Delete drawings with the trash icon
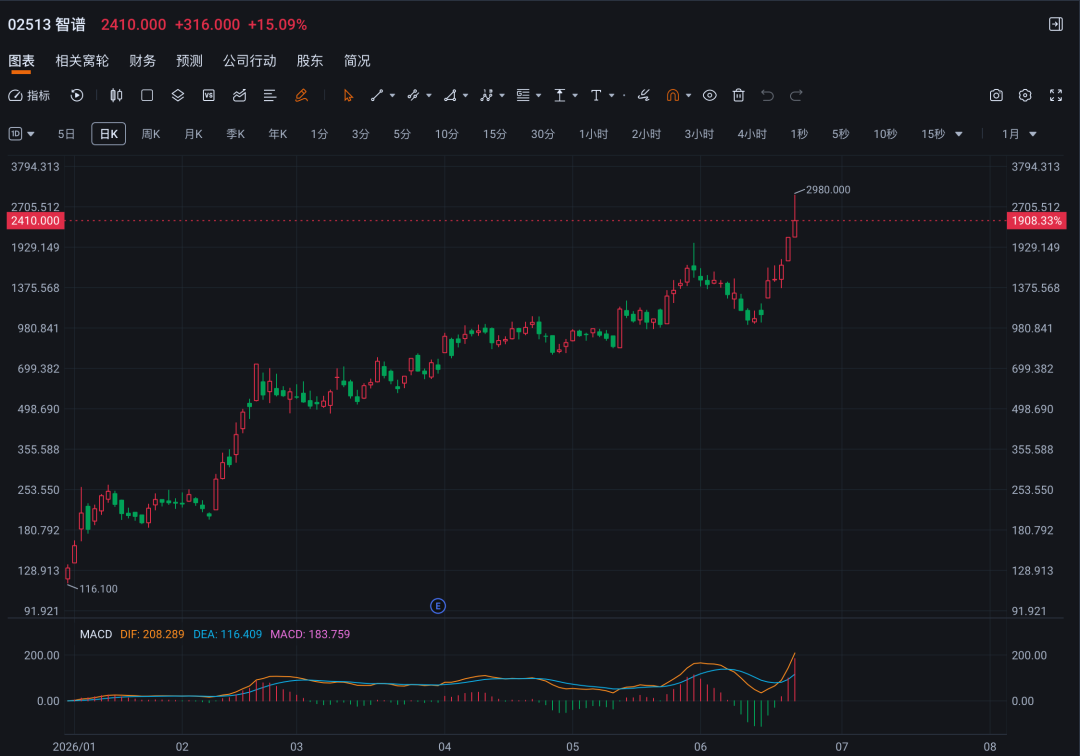Viewport: 1080px width, 756px height. click(738, 96)
